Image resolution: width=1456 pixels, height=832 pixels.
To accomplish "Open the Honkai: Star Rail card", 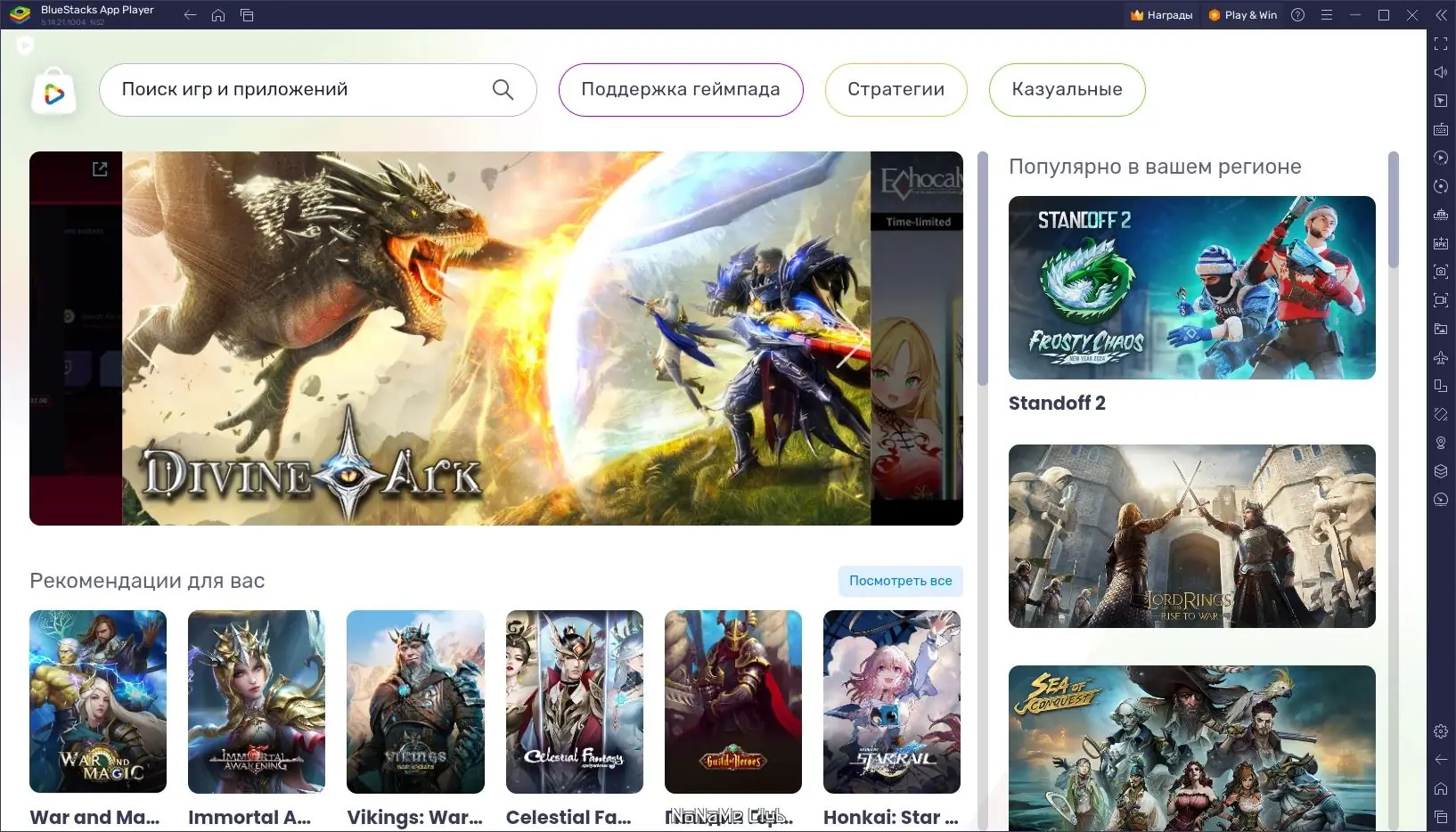I will [x=892, y=702].
